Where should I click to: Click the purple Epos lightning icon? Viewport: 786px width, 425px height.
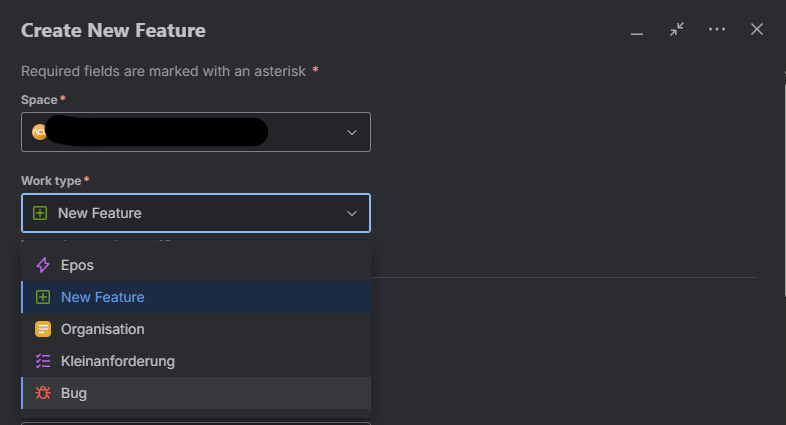click(43, 265)
